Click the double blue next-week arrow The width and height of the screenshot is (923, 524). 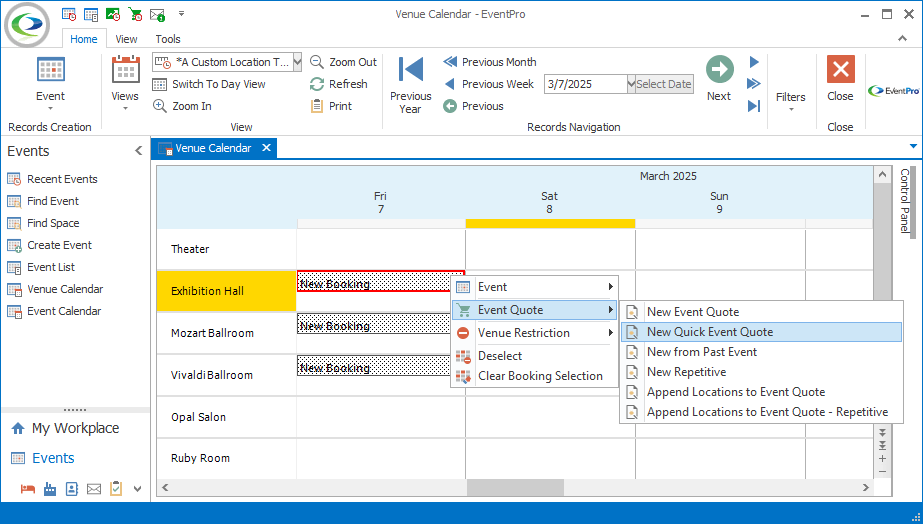[x=754, y=84]
